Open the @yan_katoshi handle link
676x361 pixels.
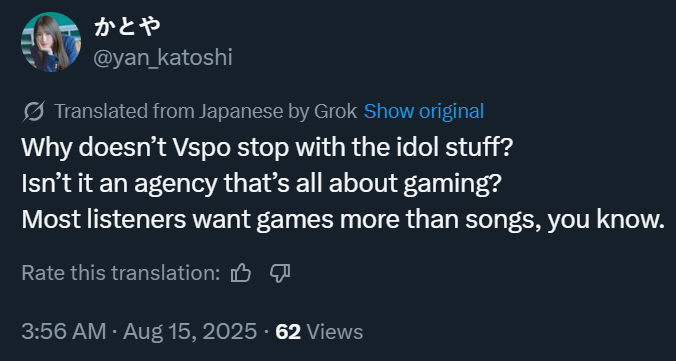pos(163,57)
